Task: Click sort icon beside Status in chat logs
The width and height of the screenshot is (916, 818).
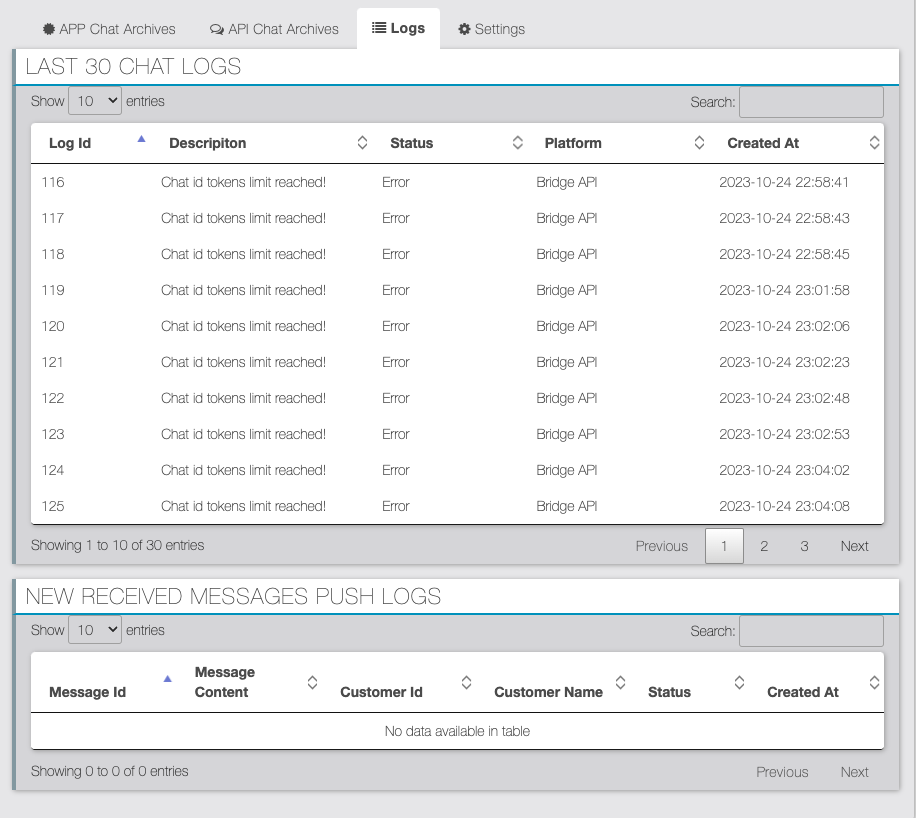Action: pyautogui.click(x=518, y=143)
